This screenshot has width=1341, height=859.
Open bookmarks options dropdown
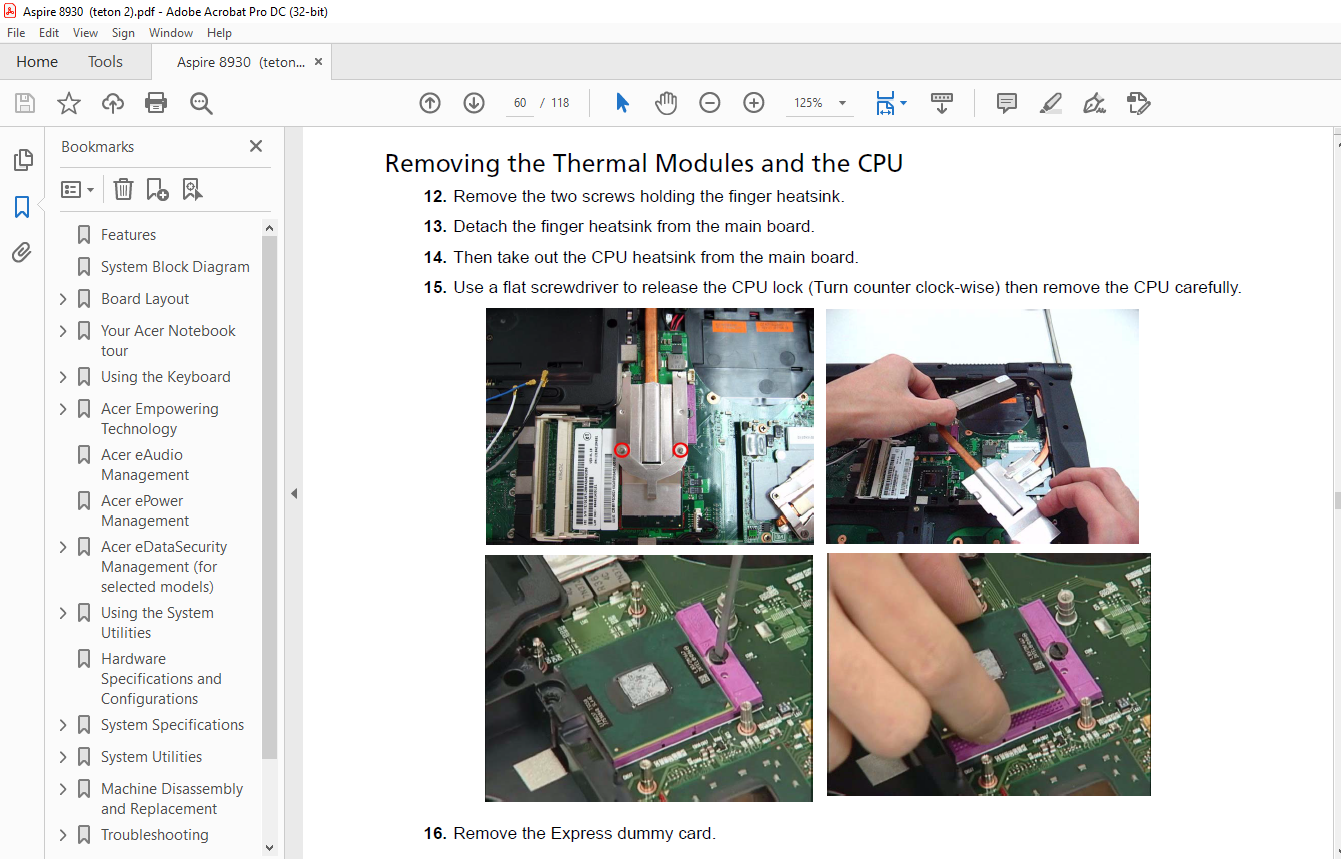(x=78, y=189)
